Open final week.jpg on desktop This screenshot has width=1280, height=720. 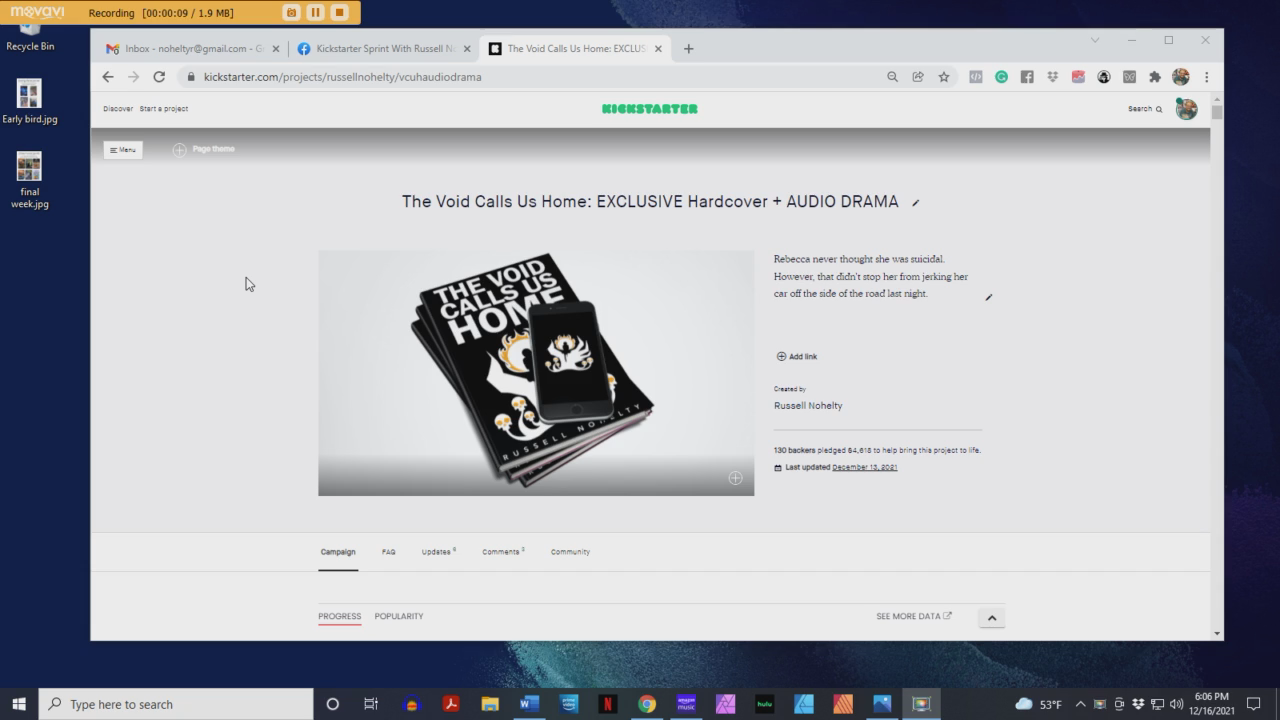tap(29, 180)
